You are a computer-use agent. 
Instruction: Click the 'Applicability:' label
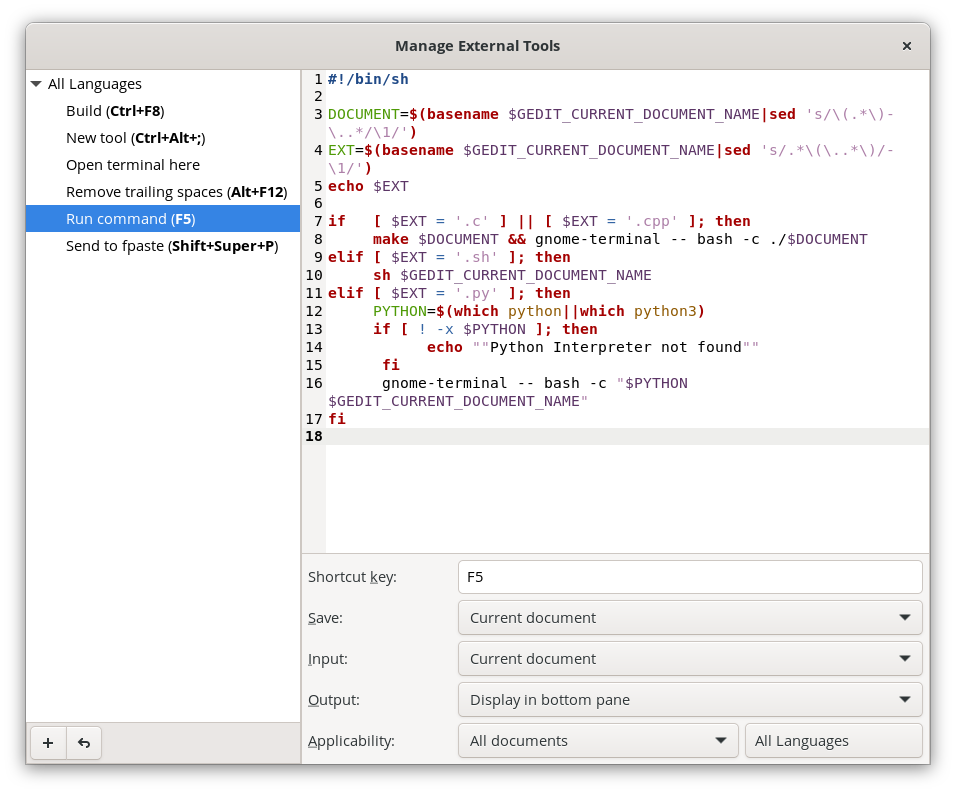point(351,741)
